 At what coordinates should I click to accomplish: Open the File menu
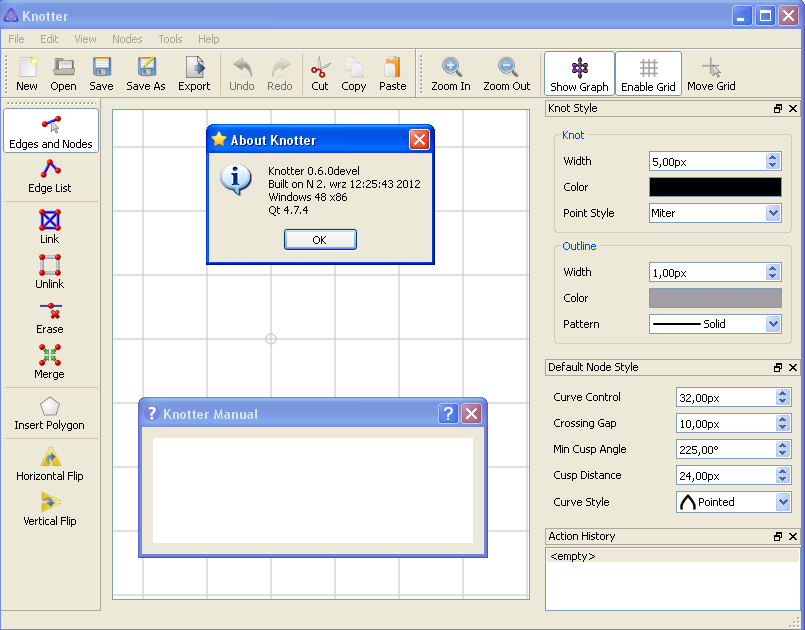point(16,39)
